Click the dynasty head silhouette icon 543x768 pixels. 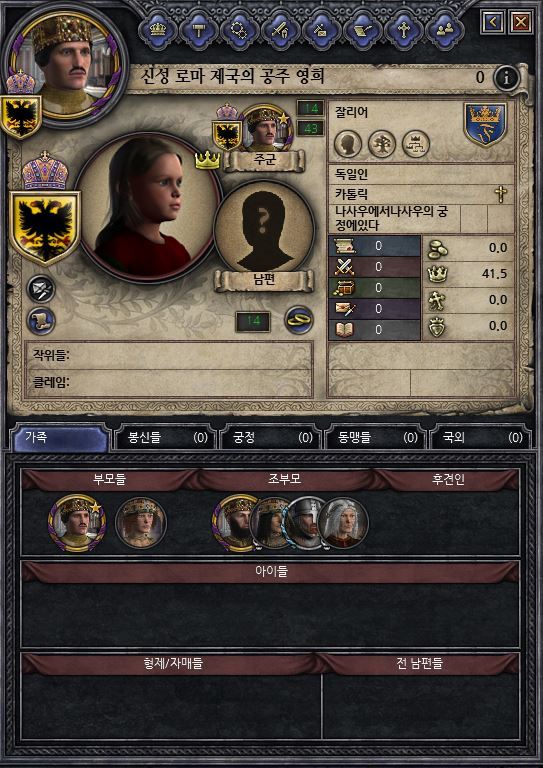pos(348,144)
